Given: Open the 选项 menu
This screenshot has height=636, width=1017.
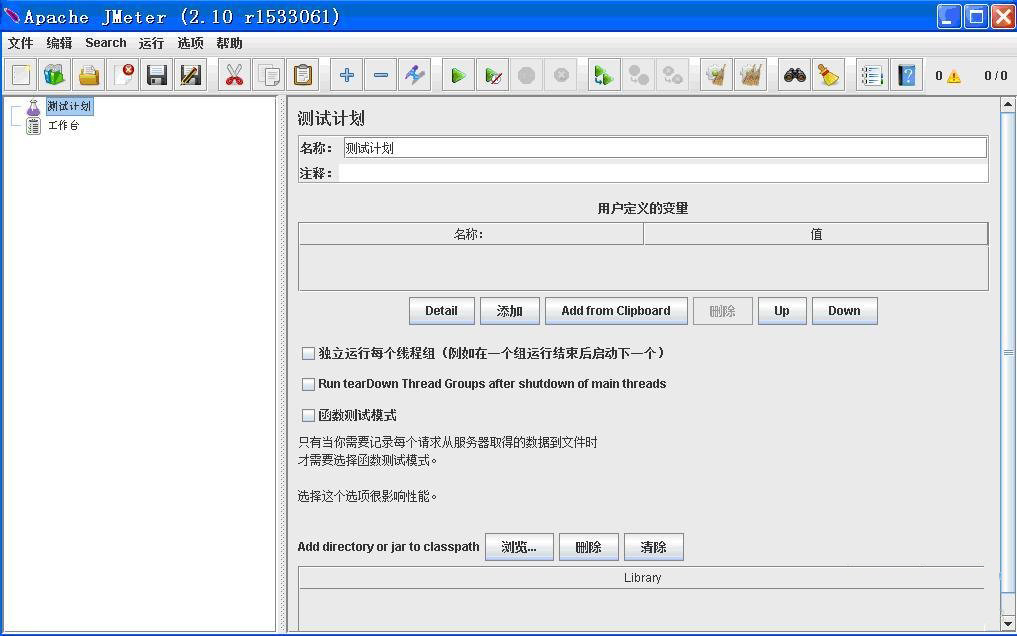Looking at the screenshot, I should click(x=190, y=43).
